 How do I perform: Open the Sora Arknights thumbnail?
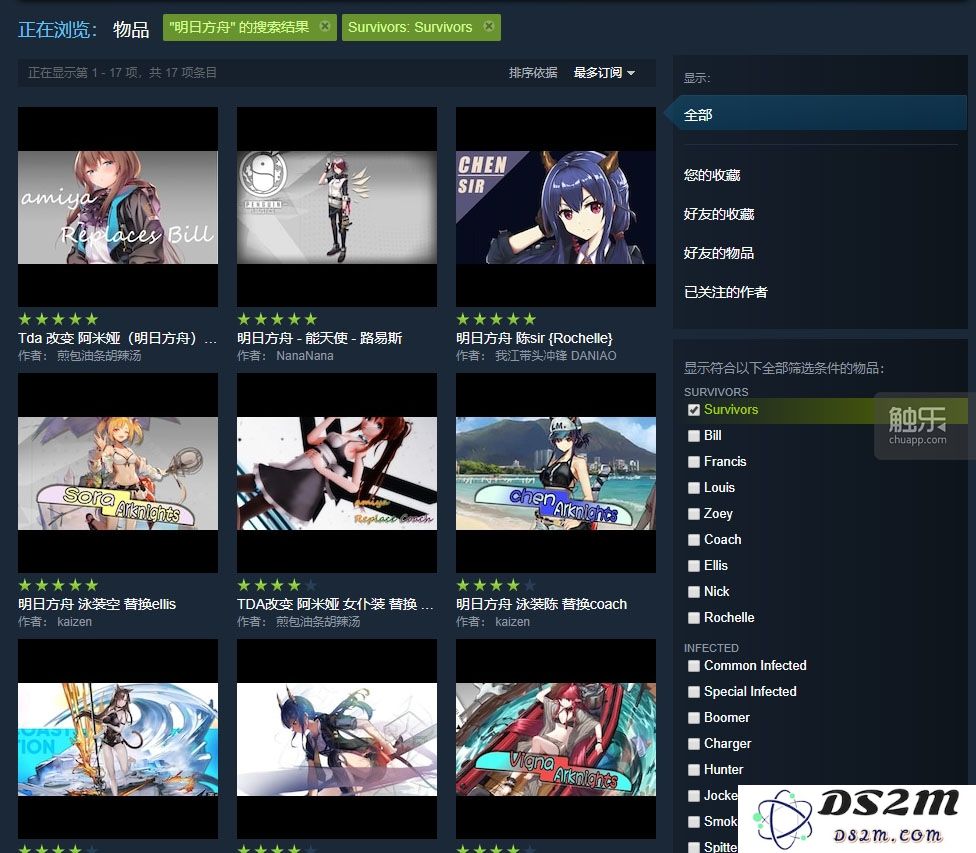(x=118, y=473)
